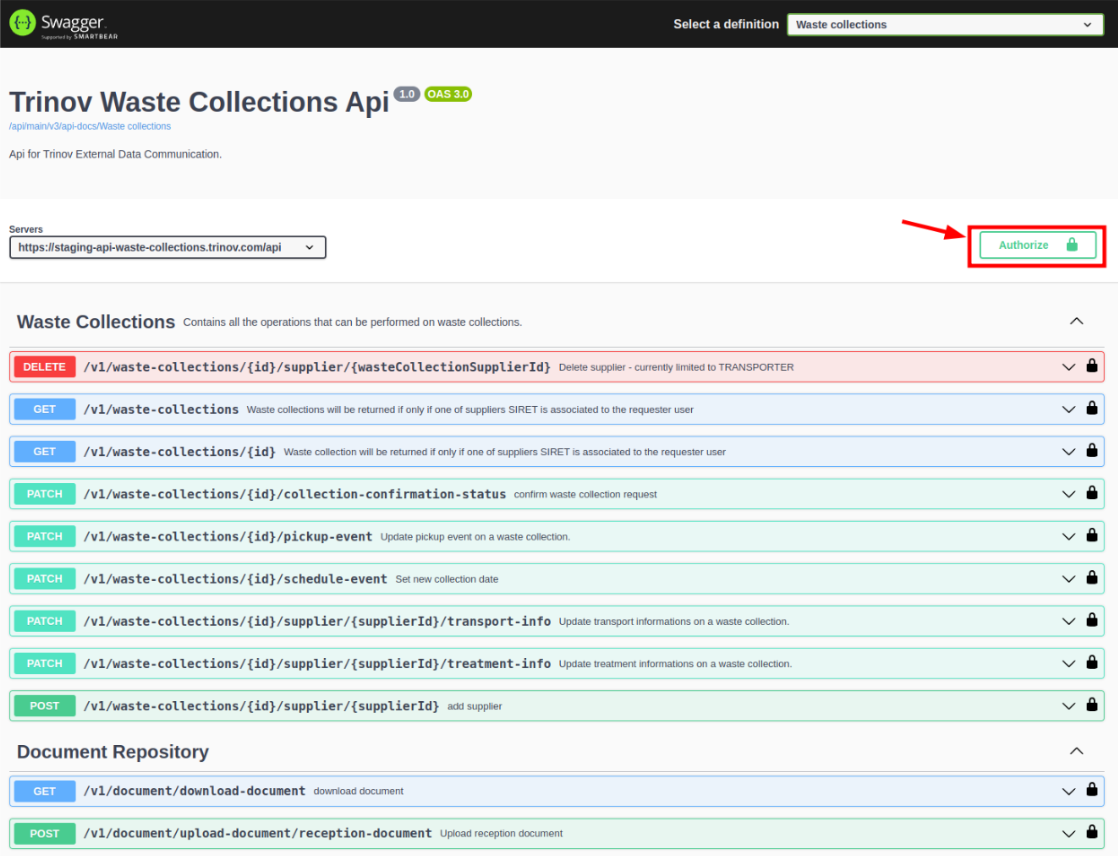Viewport: 1118px width, 856px height.
Task: Click lock icon on transport-info row
Action: (x=1092, y=620)
